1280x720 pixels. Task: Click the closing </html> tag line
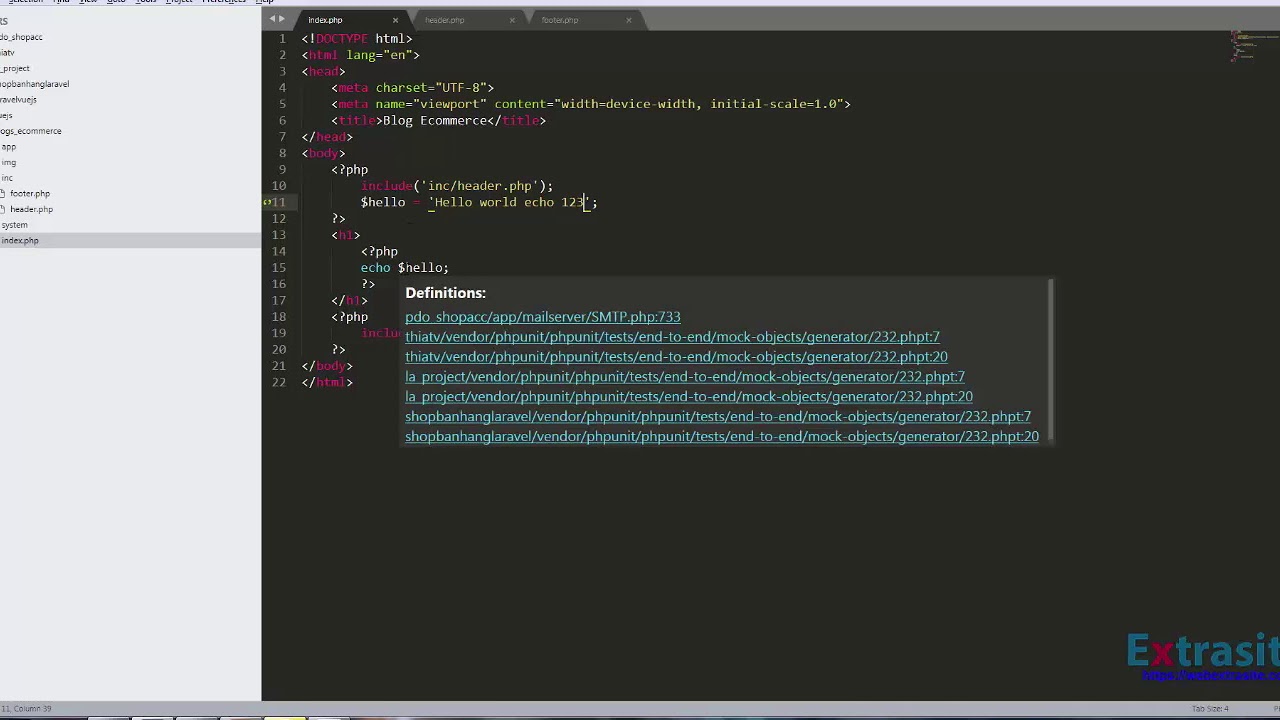[x=327, y=382]
